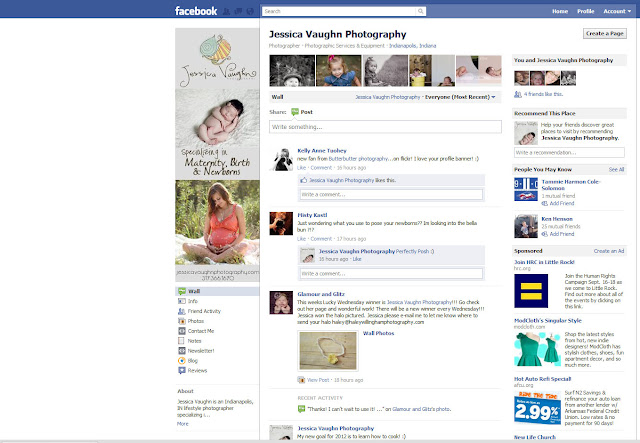Click the Indianapolis, Indiana location link
640x443 pixels.
[413, 46]
